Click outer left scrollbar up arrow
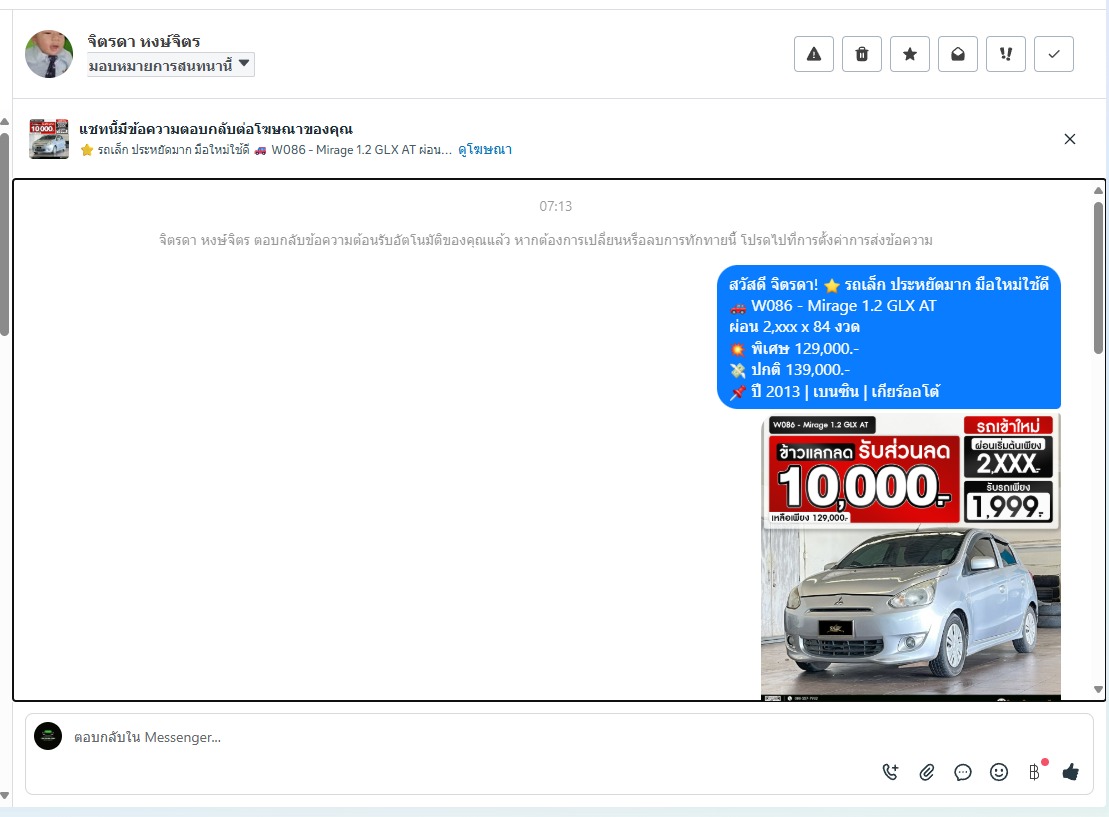Image resolution: width=1109 pixels, height=817 pixels. click(x=4, y=122)
